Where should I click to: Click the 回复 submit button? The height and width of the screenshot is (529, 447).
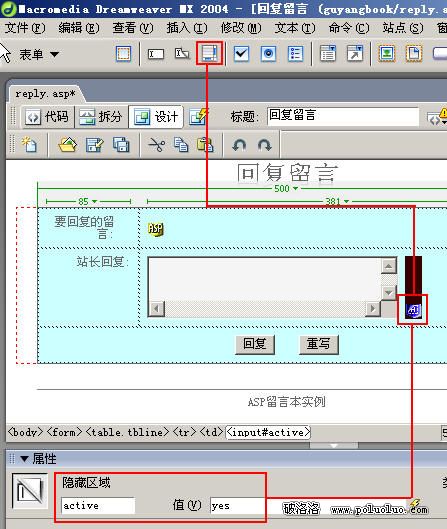point(255,344)
